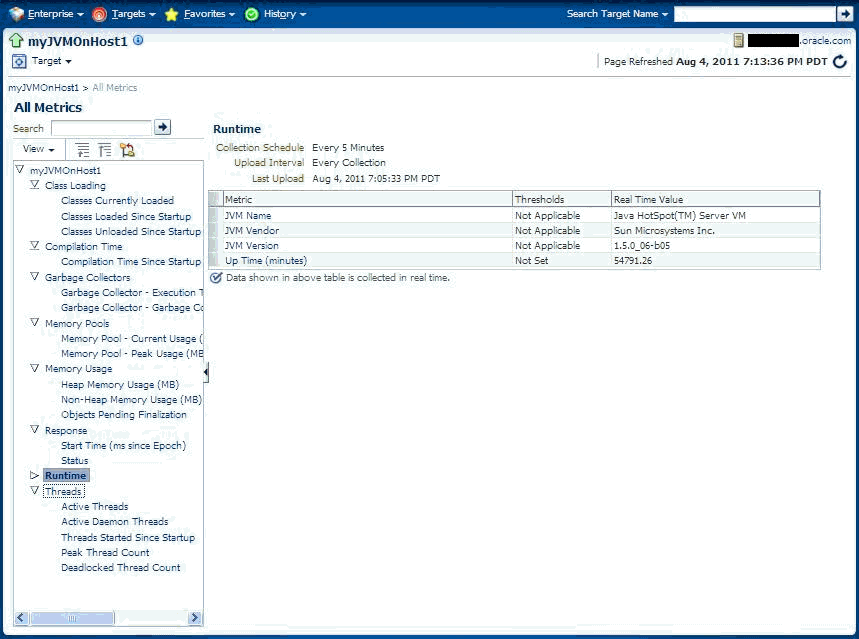Select Threads Started Since Startup
859x639 pixels.
click(128, 538)
